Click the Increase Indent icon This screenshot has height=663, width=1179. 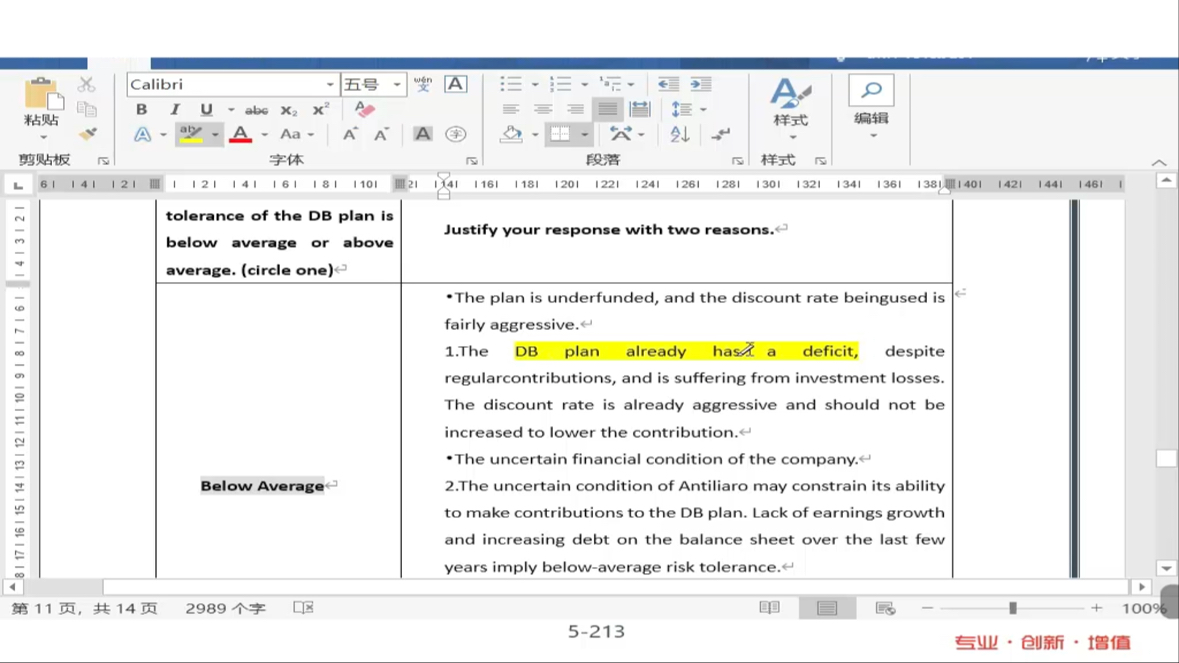(x=701, y=85)
